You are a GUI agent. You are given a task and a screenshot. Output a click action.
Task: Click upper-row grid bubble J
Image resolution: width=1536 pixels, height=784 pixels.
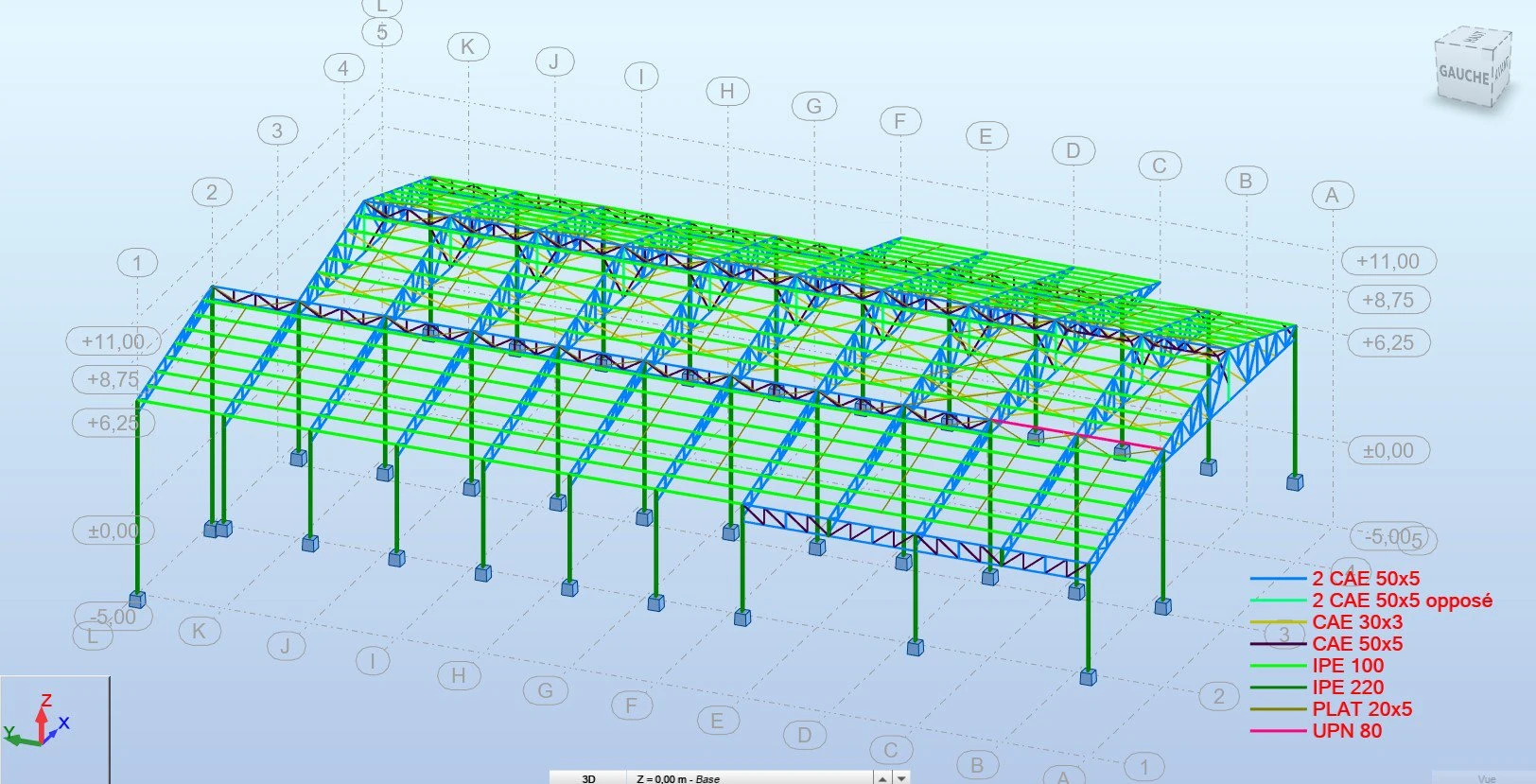click(554, 62)
